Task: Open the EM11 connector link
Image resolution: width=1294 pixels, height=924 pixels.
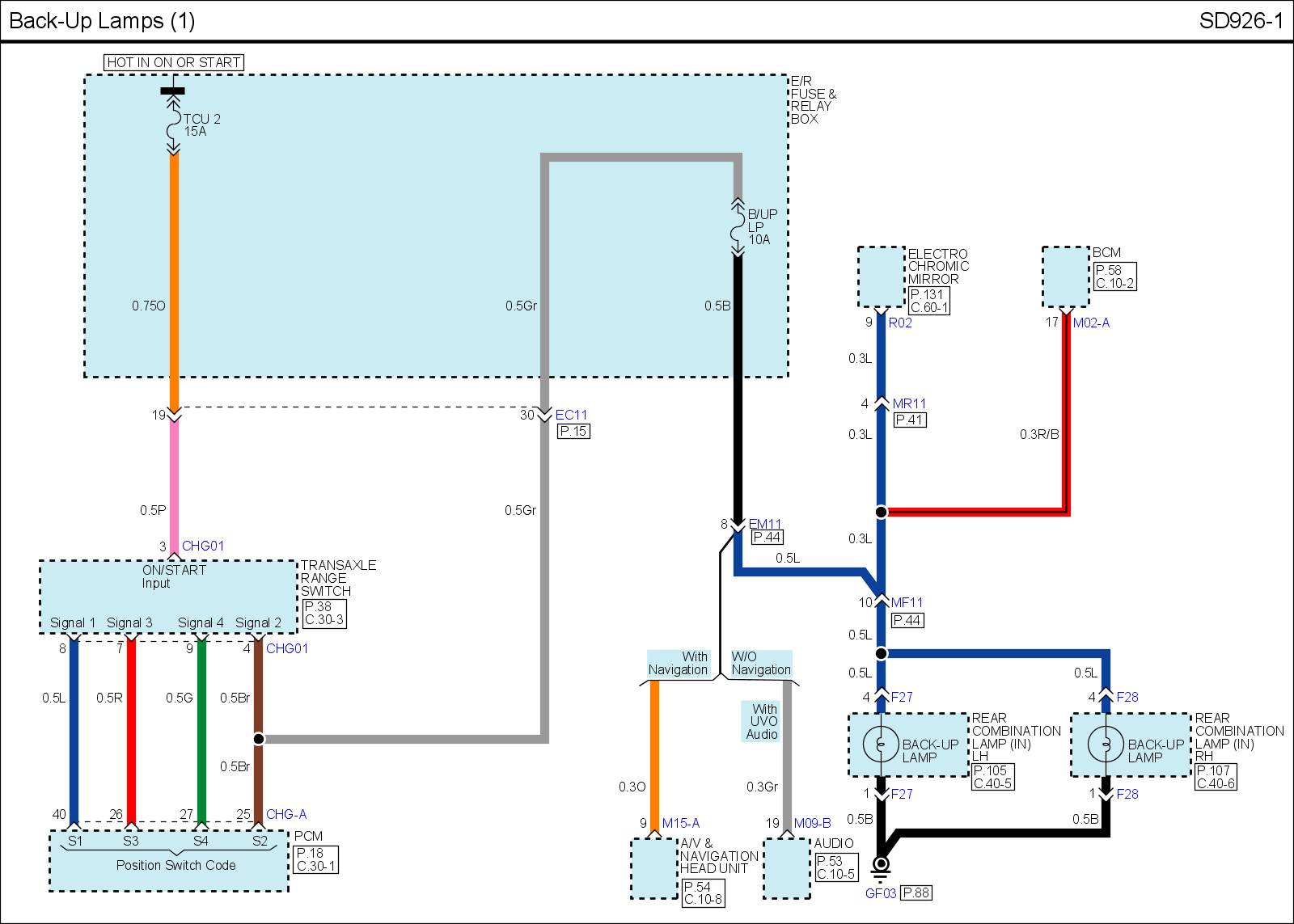Action: pos(765,524)
